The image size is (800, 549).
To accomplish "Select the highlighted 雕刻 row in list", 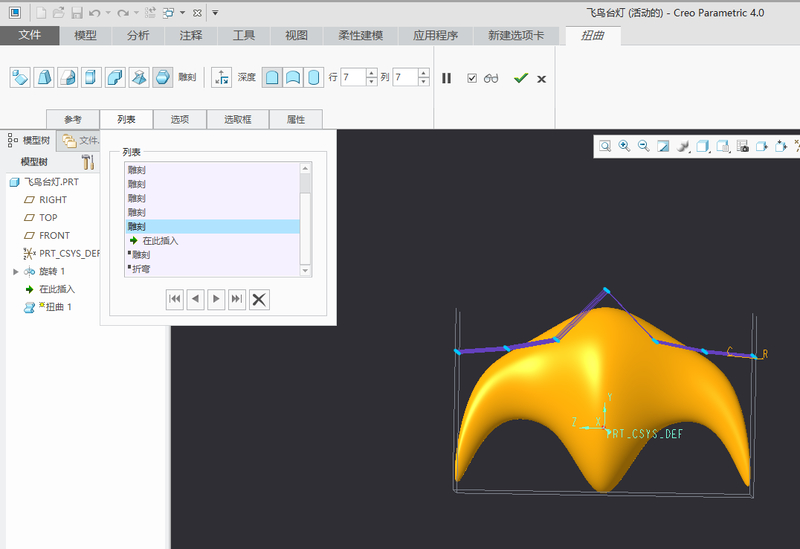I will [213, 227].
